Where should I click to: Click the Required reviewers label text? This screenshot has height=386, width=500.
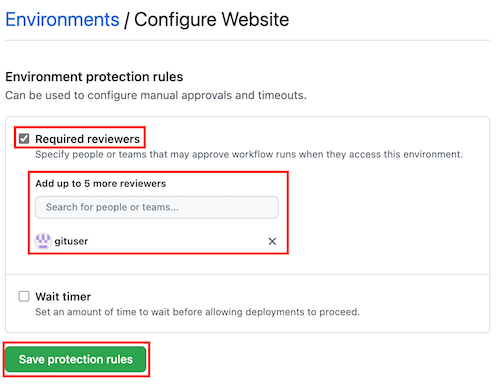click(87, 139)
